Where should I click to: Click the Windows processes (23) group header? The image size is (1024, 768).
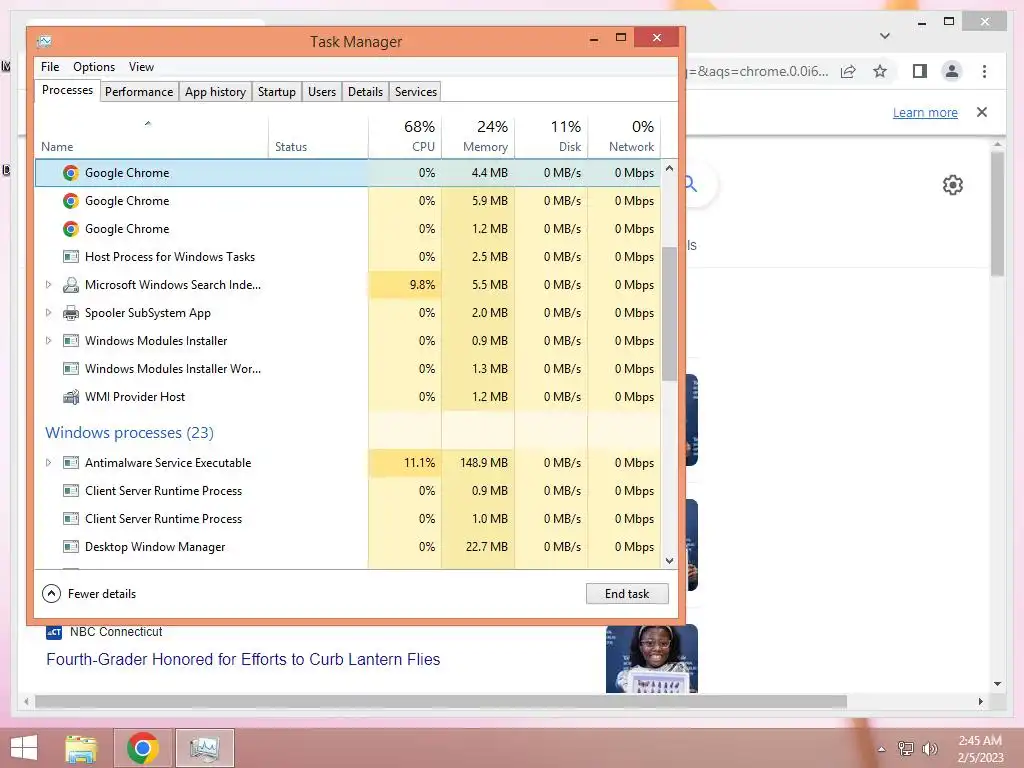point(129,433)
